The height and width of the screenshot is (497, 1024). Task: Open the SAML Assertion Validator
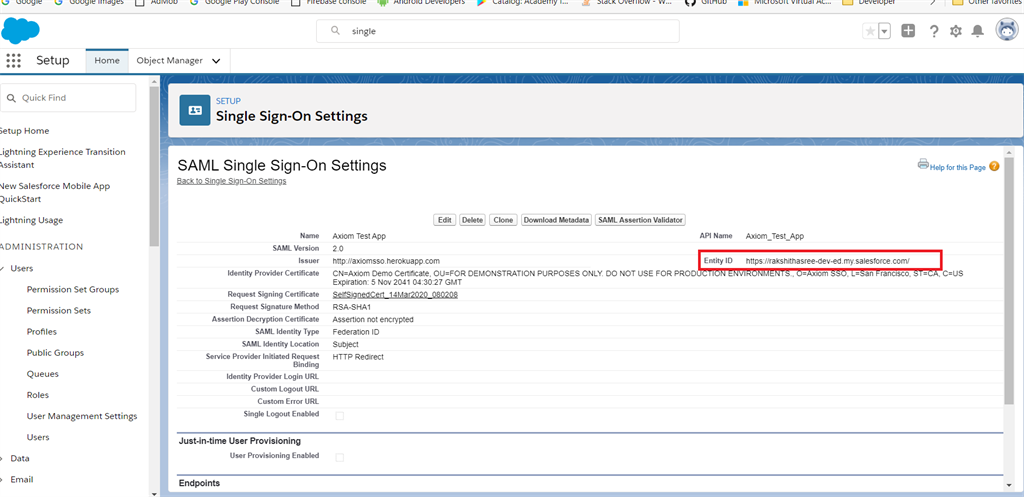(x=641, y=220)
